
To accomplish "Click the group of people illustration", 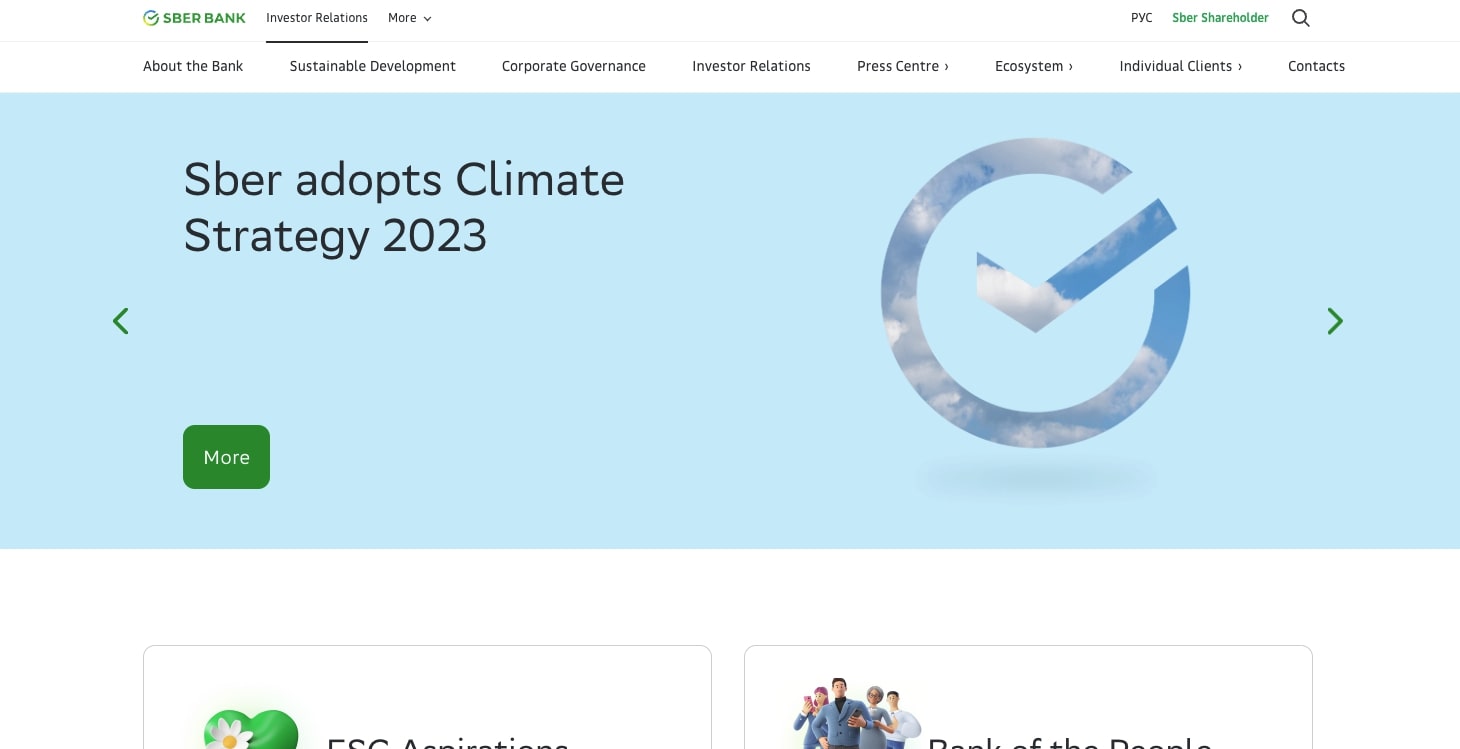I will click(857, 714).
